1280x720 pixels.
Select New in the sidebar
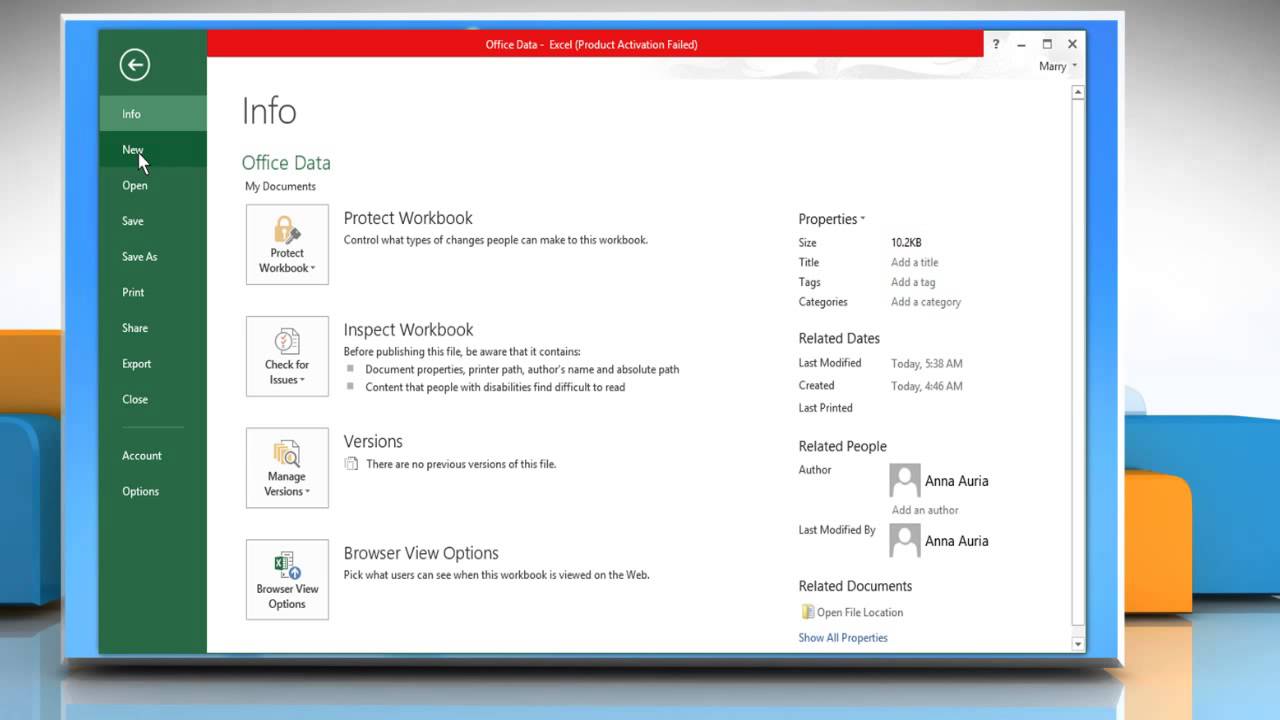click(x=153, y=150)
